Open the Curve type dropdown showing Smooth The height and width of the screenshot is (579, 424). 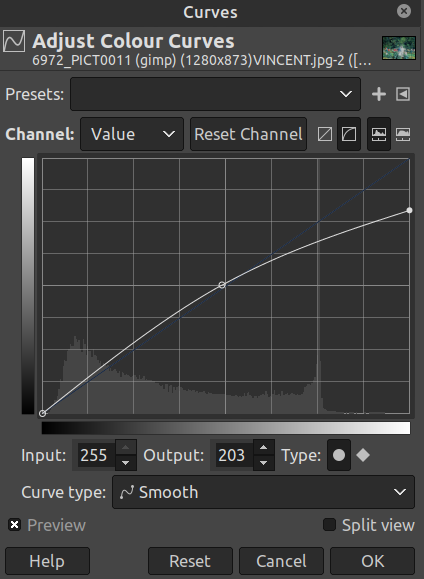click(x=263, y=492)
